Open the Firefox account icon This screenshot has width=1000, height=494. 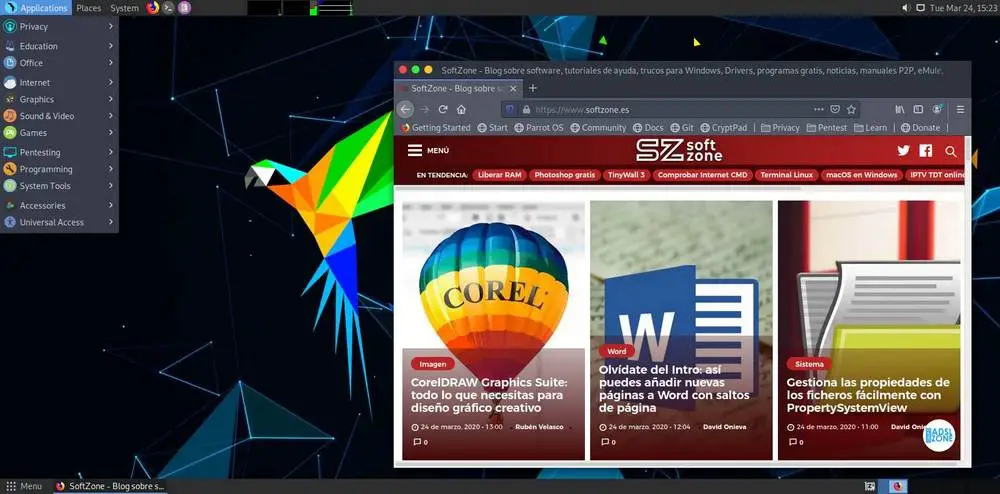(x=937, y=109)
